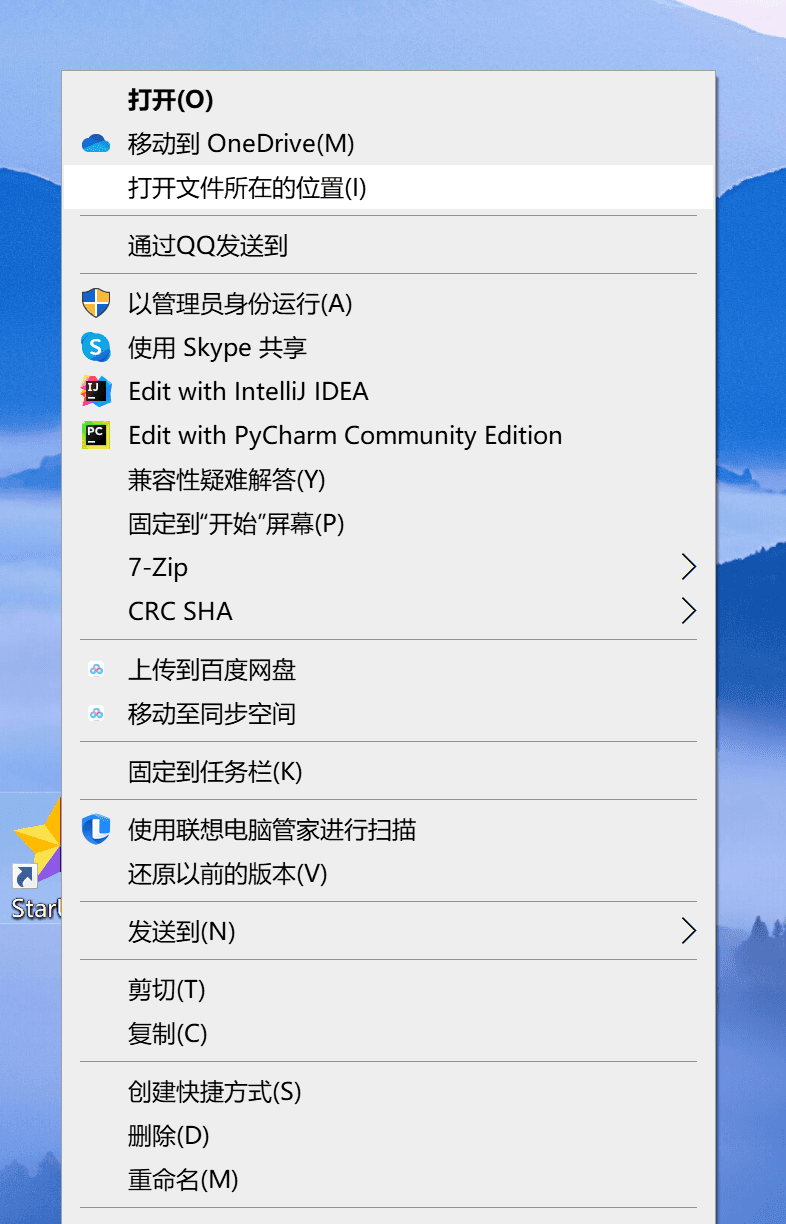786x1224 pixels.
Task: Select 还原以前的版本(V)
Action: coord(390,873)
